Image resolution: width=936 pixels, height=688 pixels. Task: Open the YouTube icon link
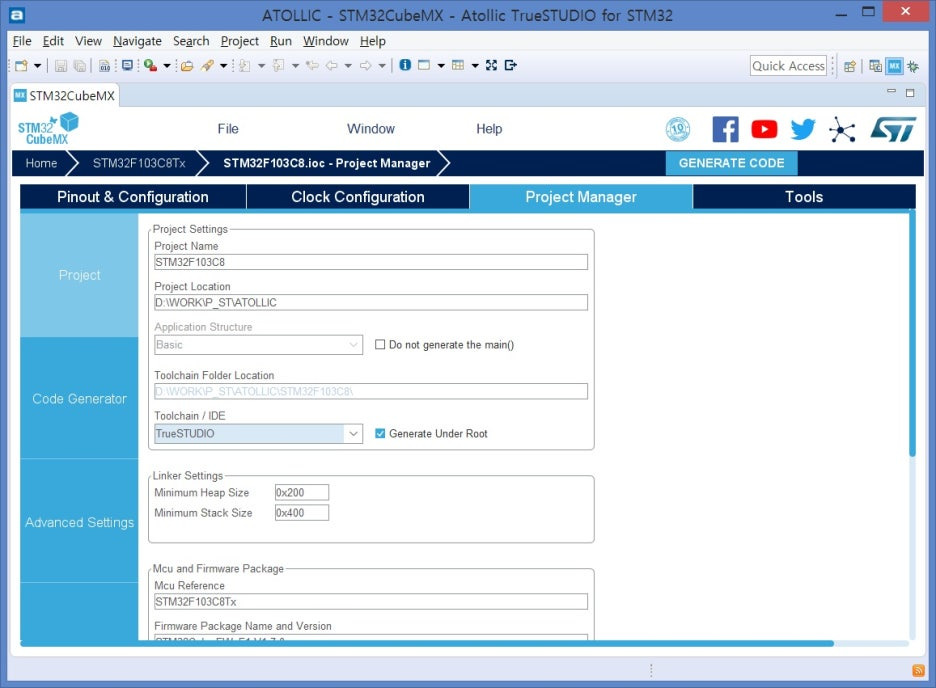(x=764, y=129)
